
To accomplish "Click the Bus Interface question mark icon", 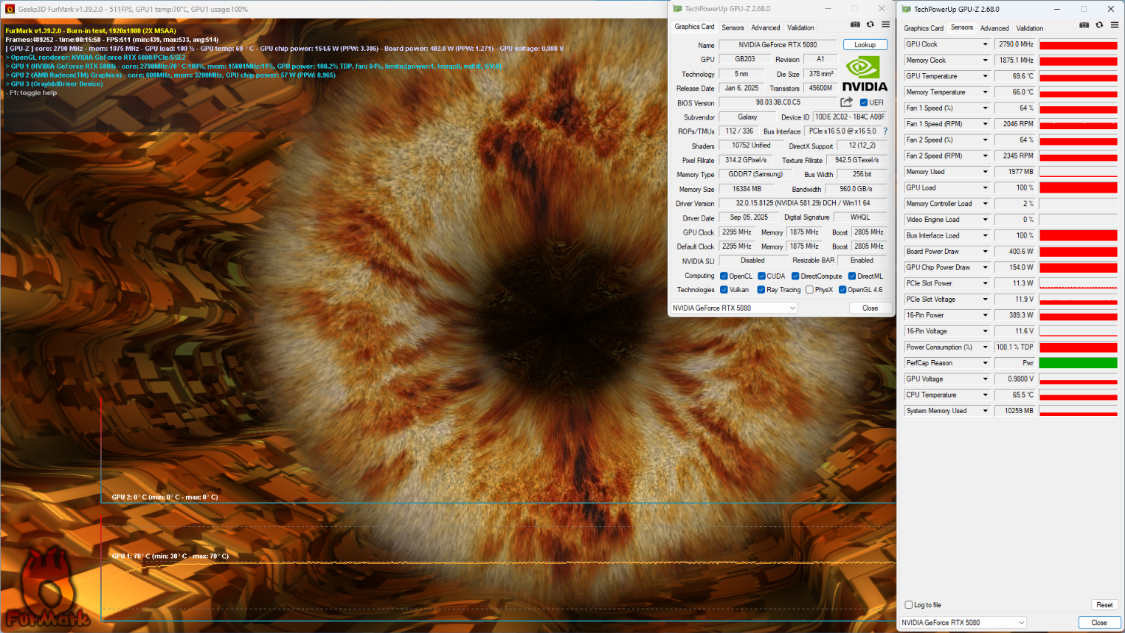I will (885, 131).
